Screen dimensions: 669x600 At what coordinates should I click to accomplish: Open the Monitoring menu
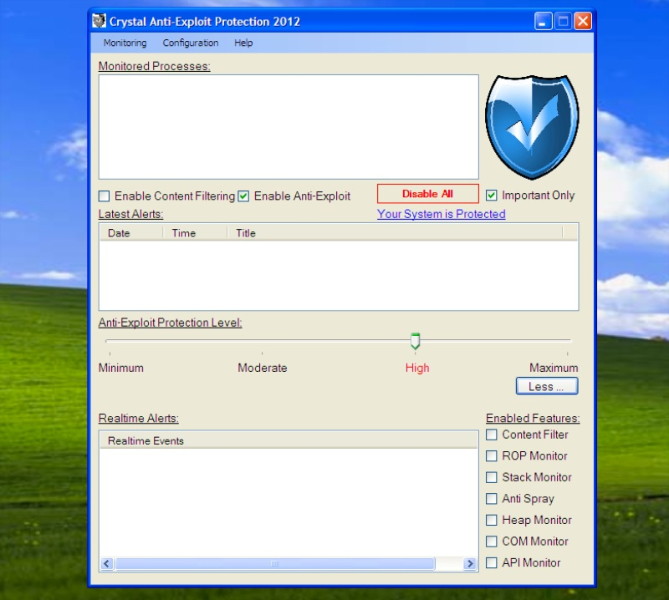(125, 43)
